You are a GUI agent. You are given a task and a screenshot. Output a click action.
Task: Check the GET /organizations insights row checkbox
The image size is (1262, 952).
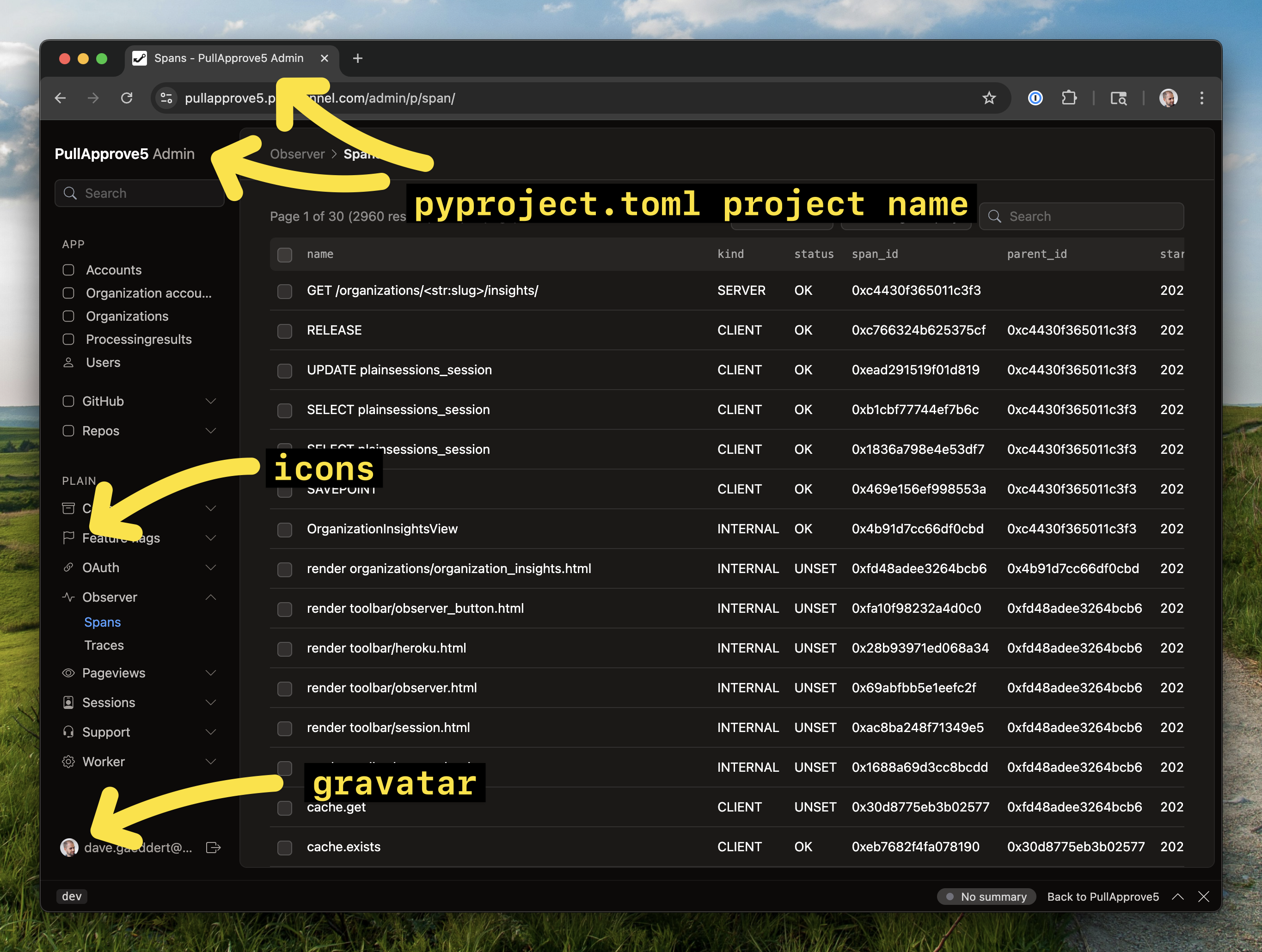(x=285, y=292)
